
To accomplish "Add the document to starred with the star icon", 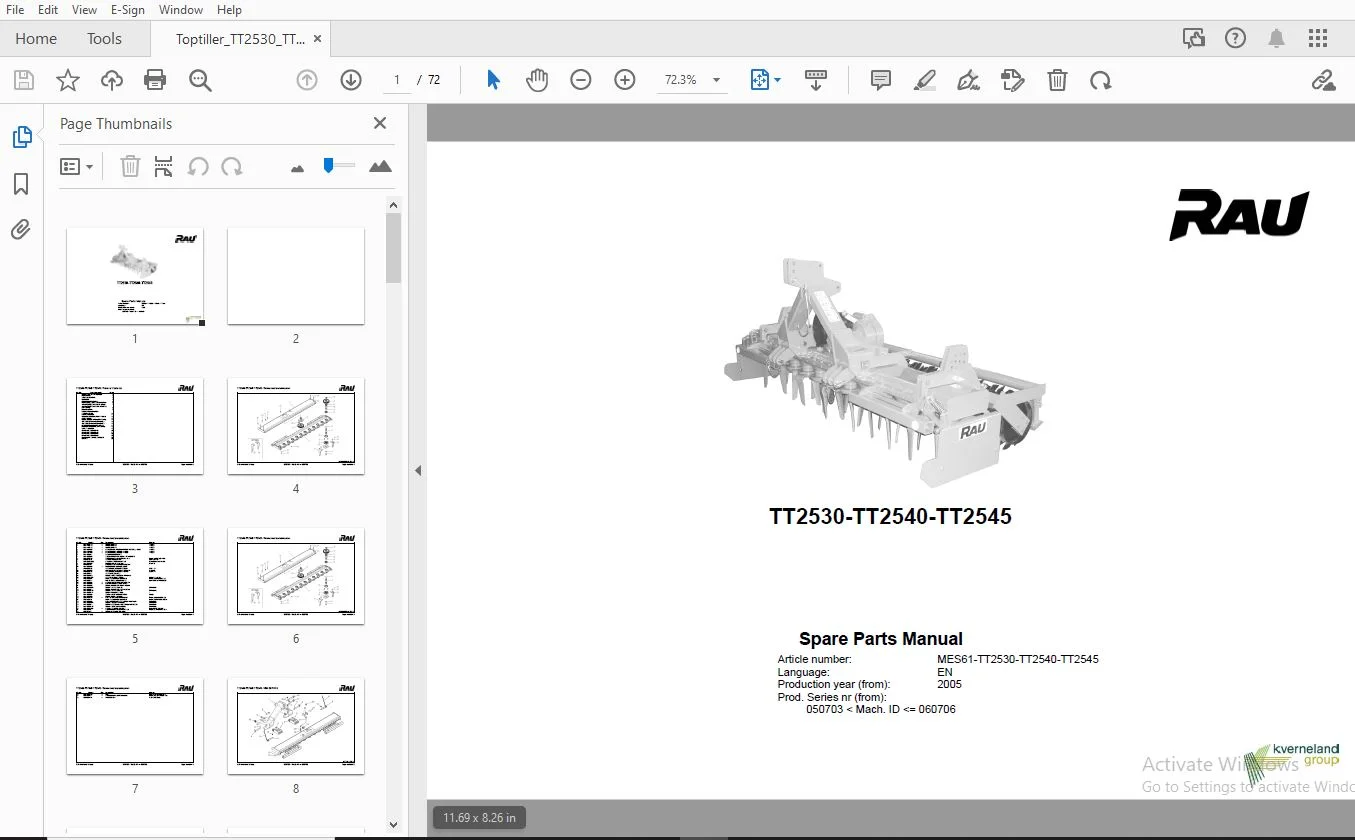I will click(67, 80).
